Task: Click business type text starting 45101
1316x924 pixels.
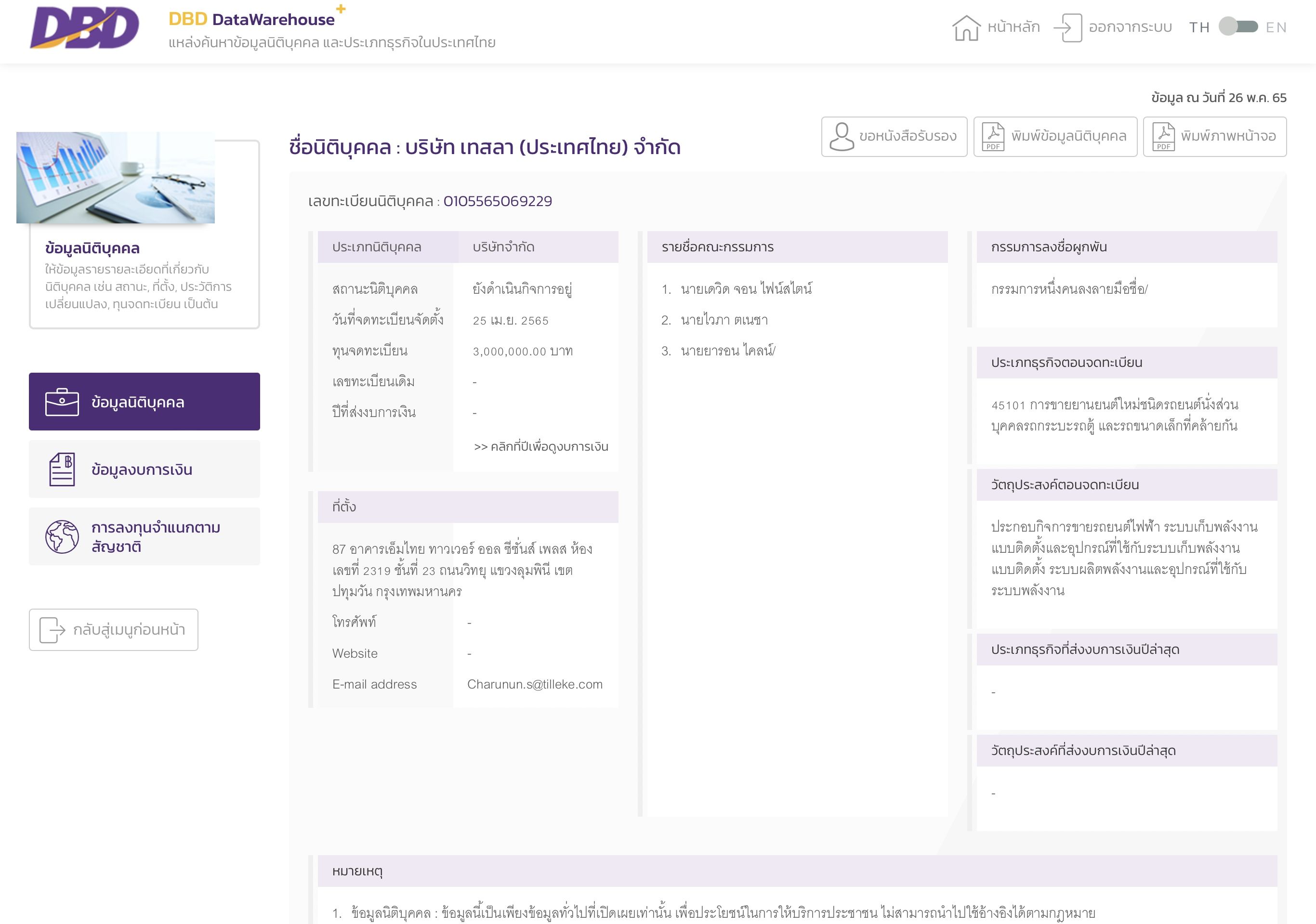Action: tap(1115, 416)
